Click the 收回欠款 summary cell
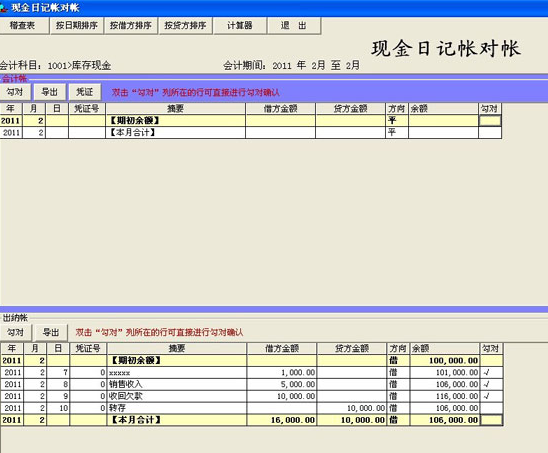The width and height of the screenshot is (548, 453). coord(177,396)
